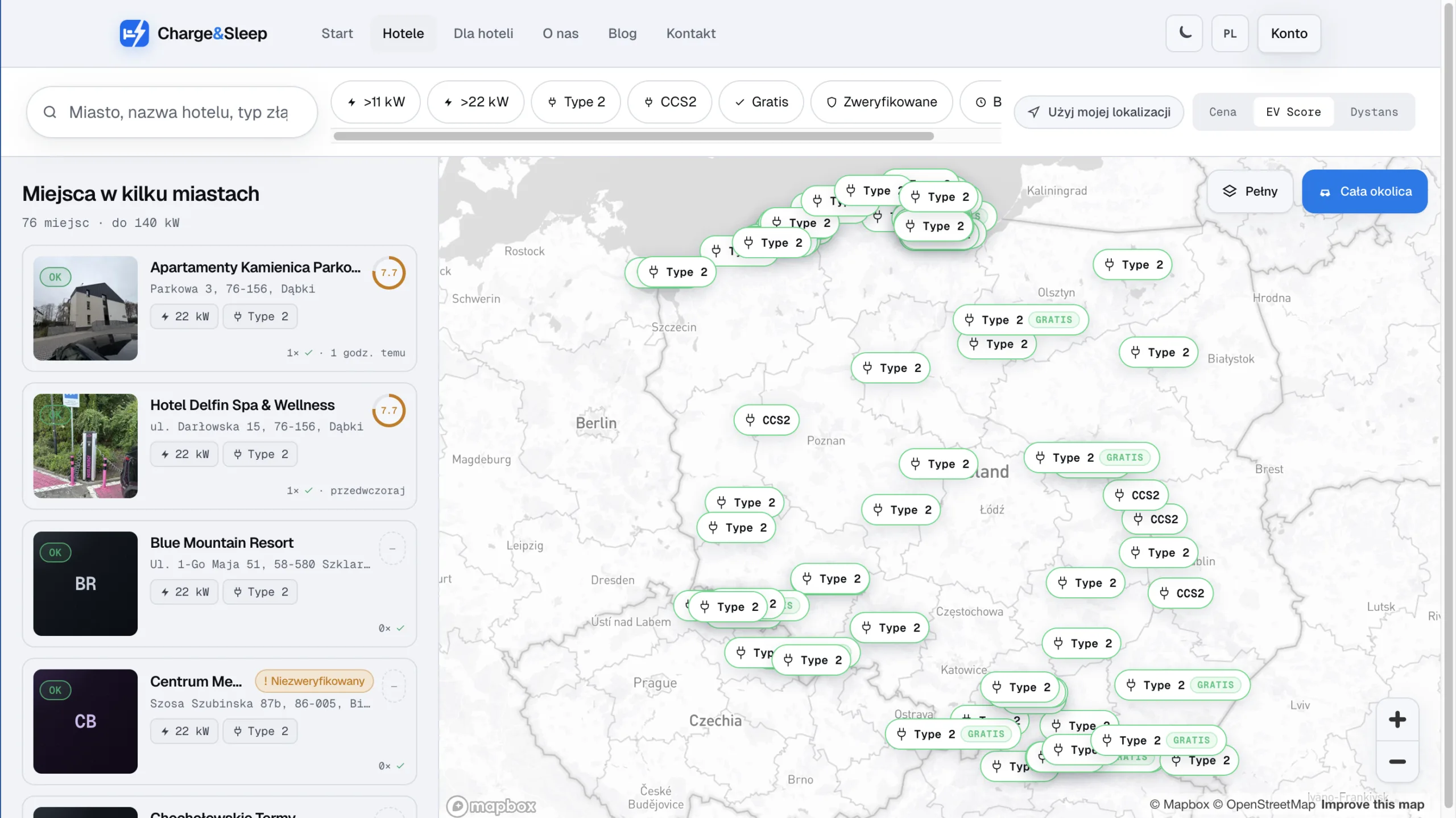Zoom in the map with plus
The image size is (1456, 818).
coord(1397,720)
